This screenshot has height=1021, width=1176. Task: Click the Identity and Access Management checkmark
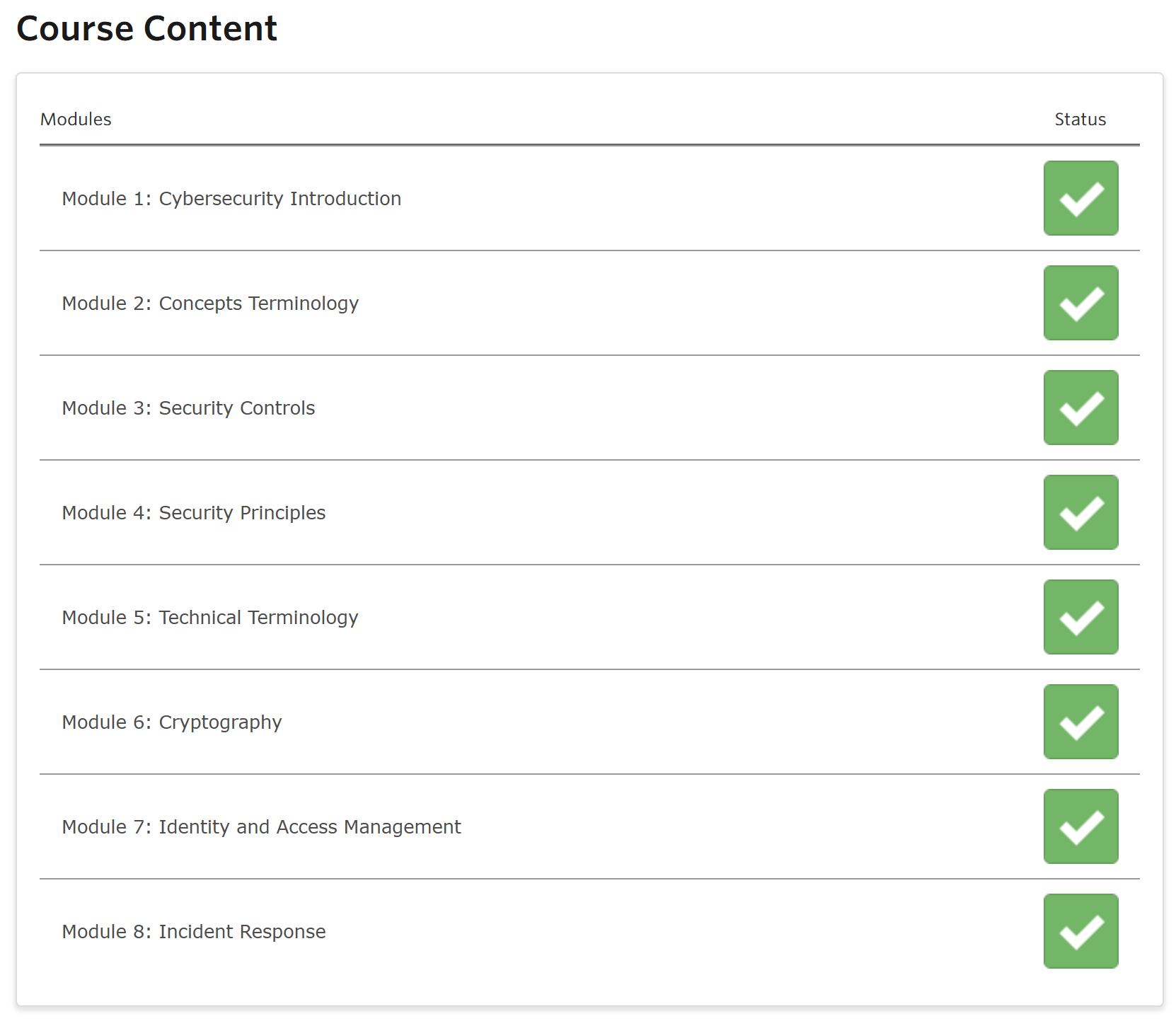click(1080, 826)
